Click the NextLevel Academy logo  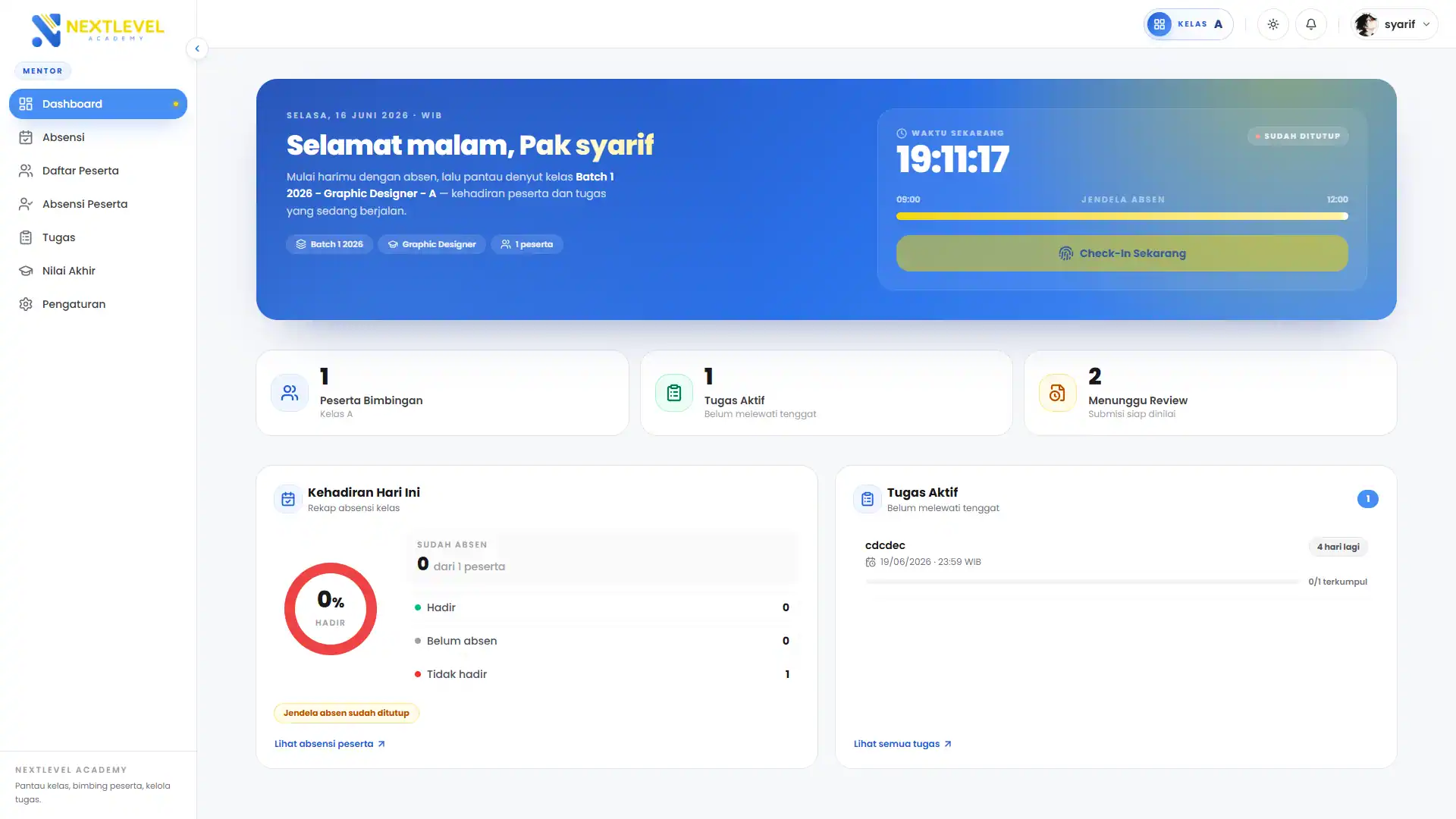click(98, 30)
